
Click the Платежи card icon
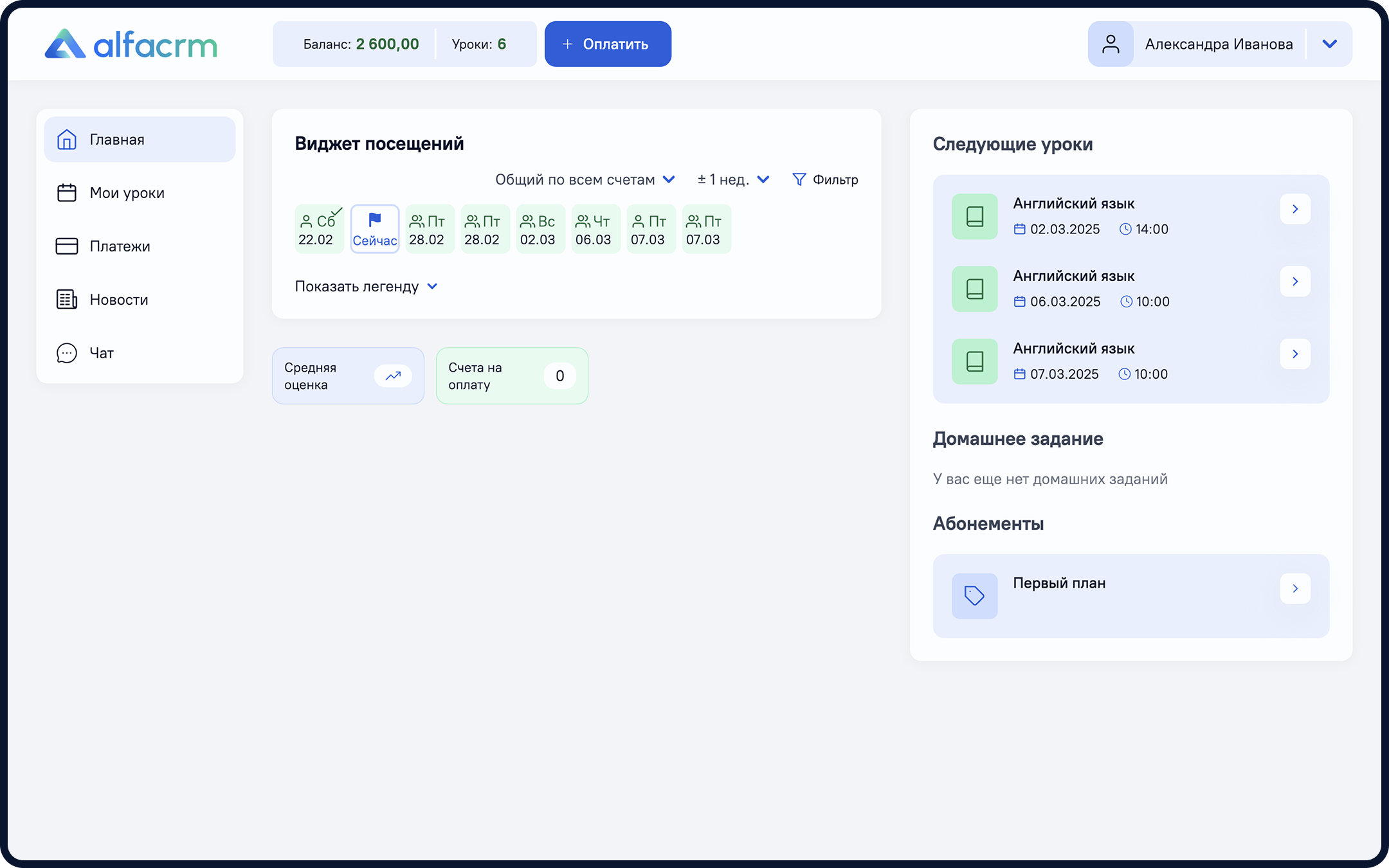pos(67,246)
